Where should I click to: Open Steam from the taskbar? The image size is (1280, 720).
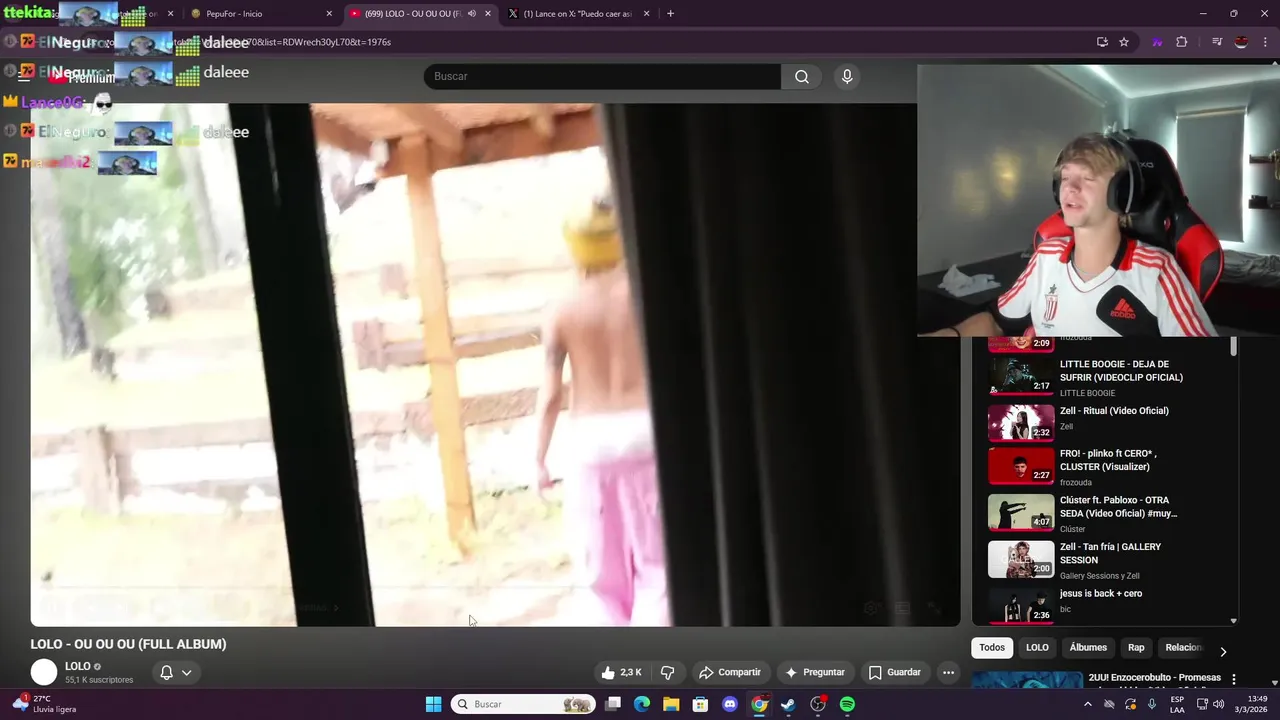(x=788, y=704)
